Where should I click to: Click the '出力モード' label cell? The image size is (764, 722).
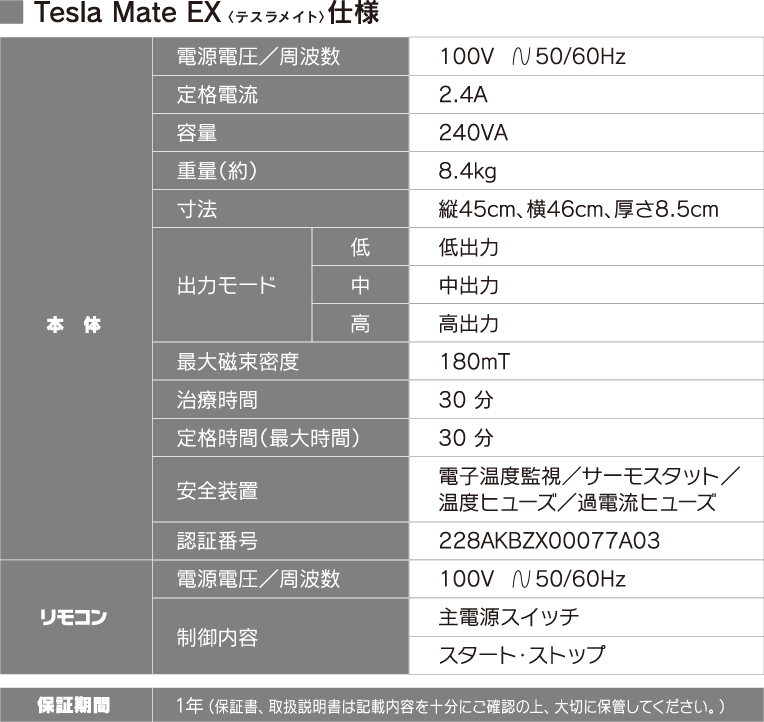[x=232, y=285]
